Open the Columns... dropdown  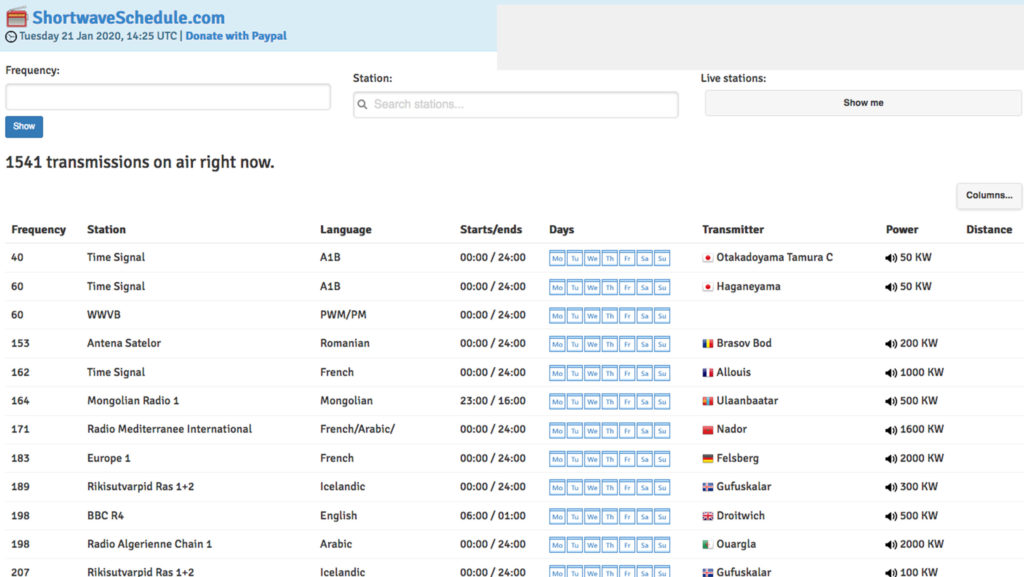click(x=989, y=196)
